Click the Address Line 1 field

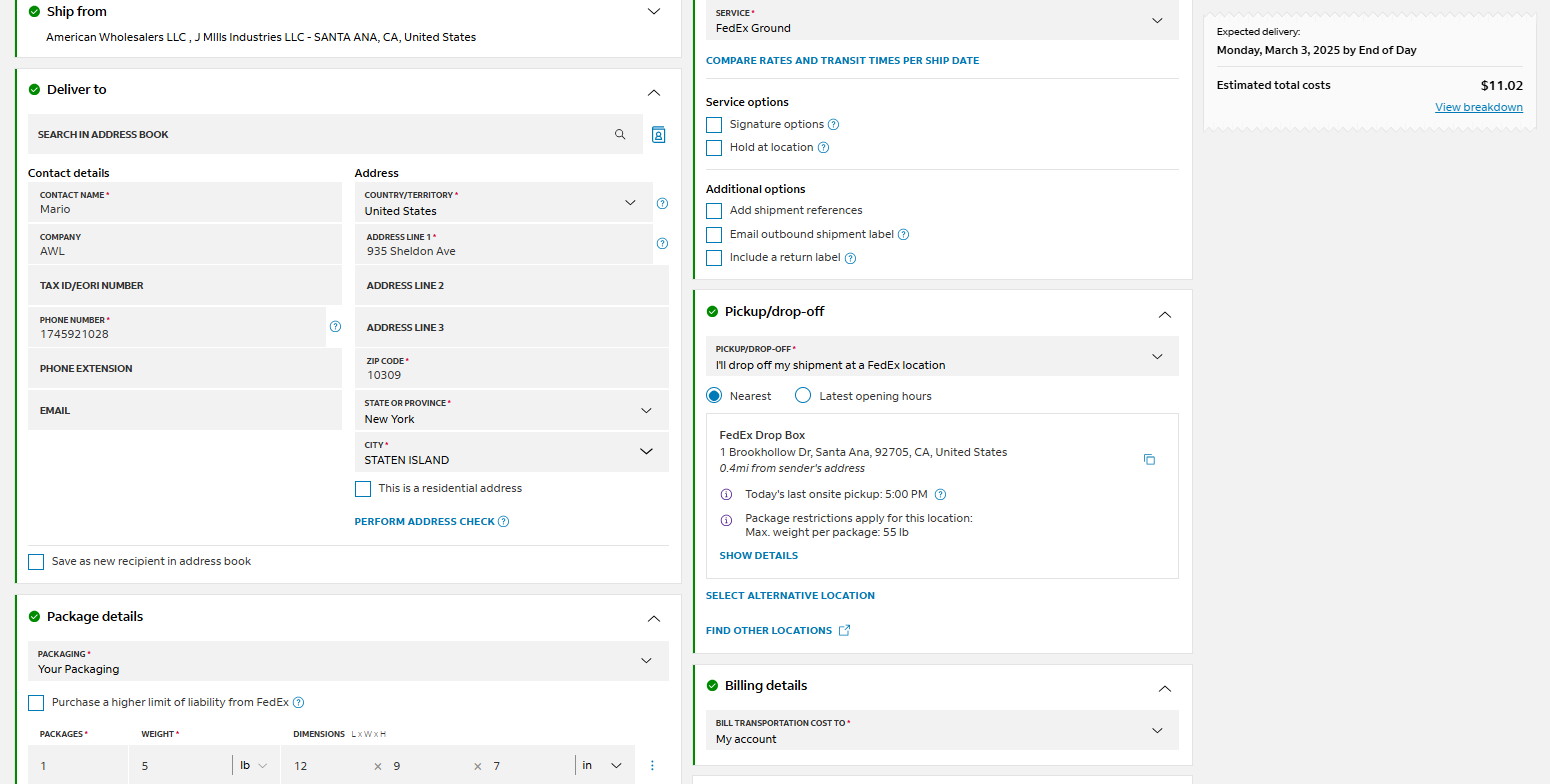pos(504,244)
